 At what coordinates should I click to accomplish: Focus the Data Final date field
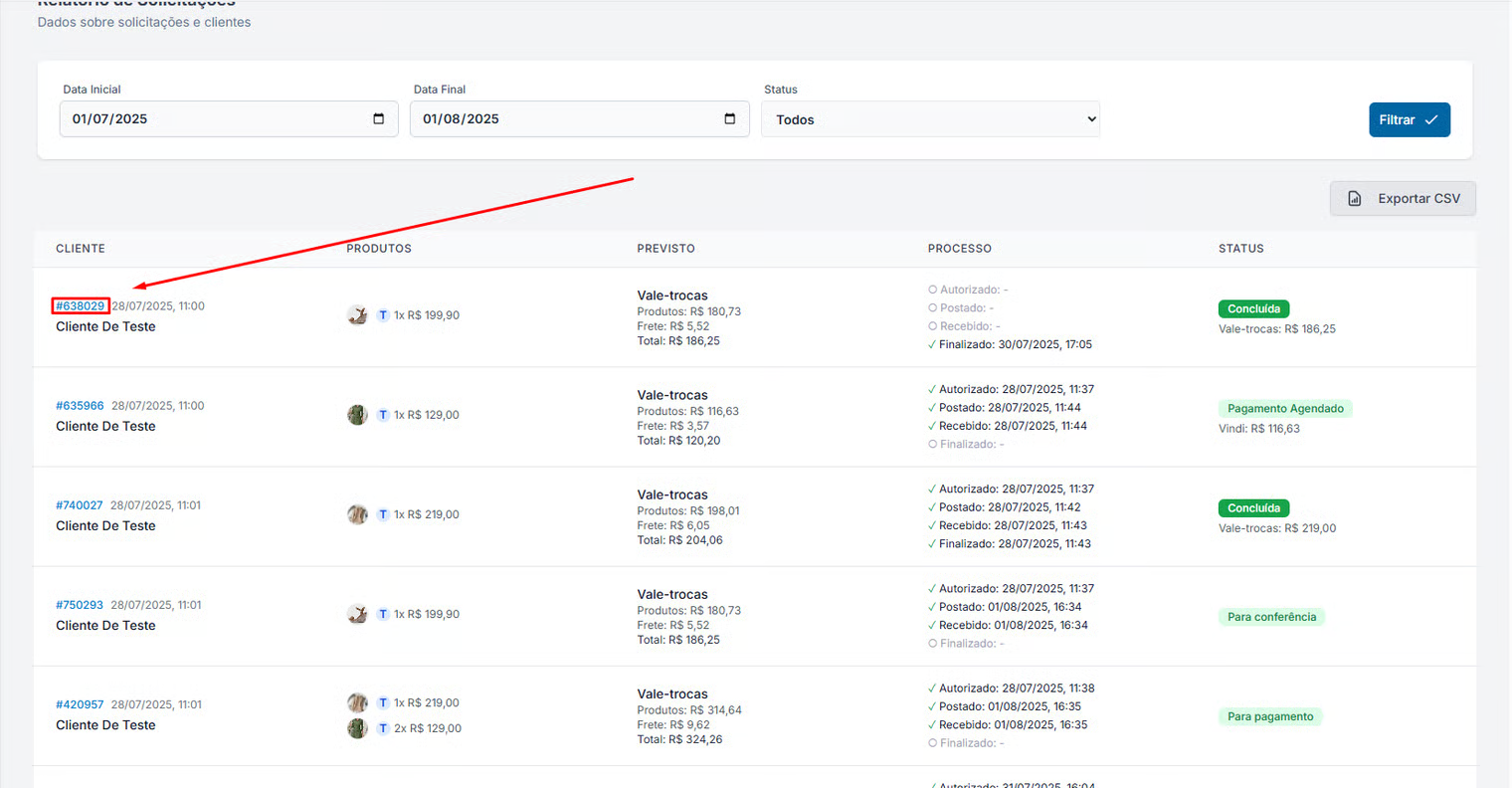tap(579, 119)
